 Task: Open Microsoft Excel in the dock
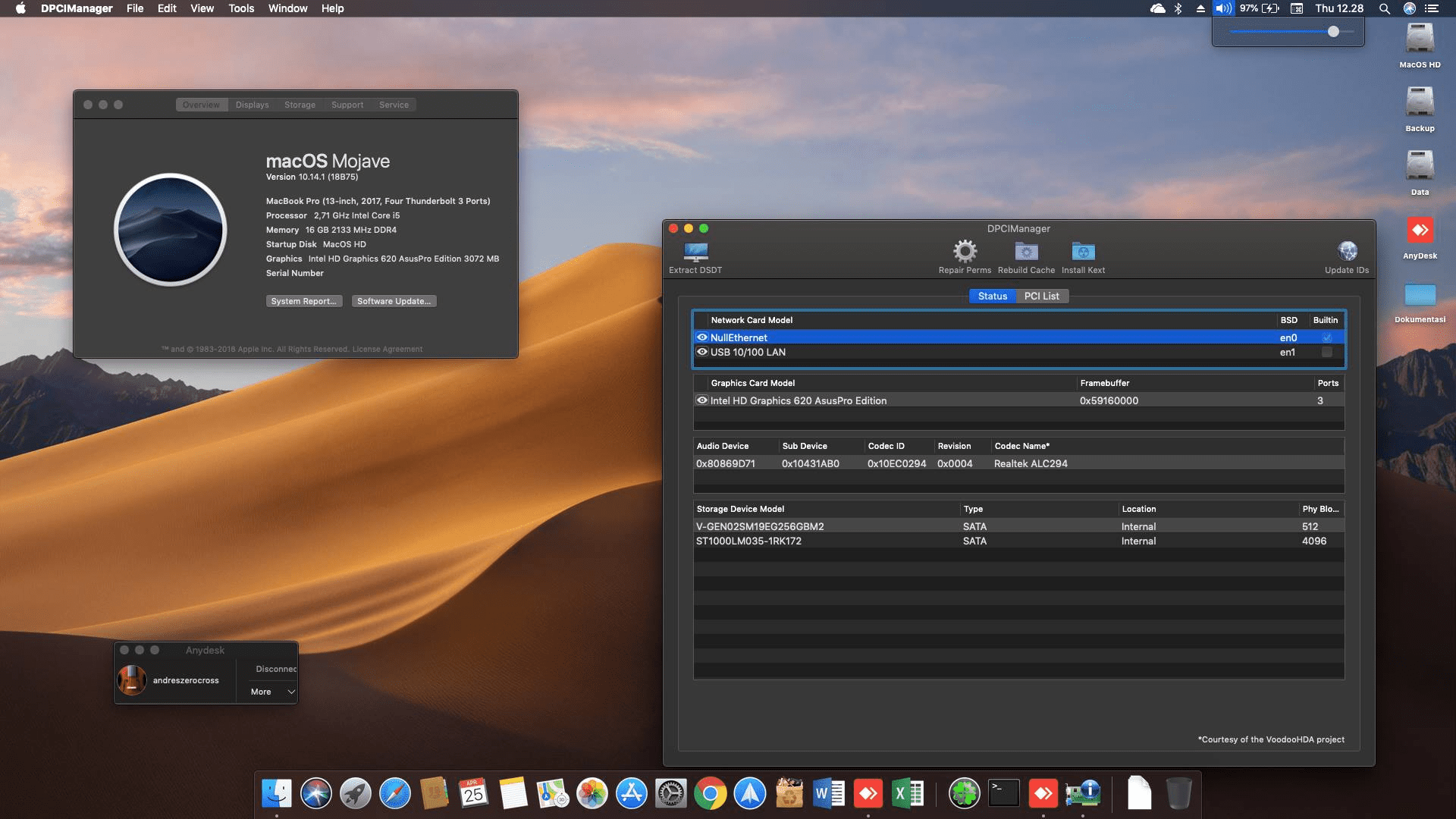pyautogui.click(x=908, y=794)
